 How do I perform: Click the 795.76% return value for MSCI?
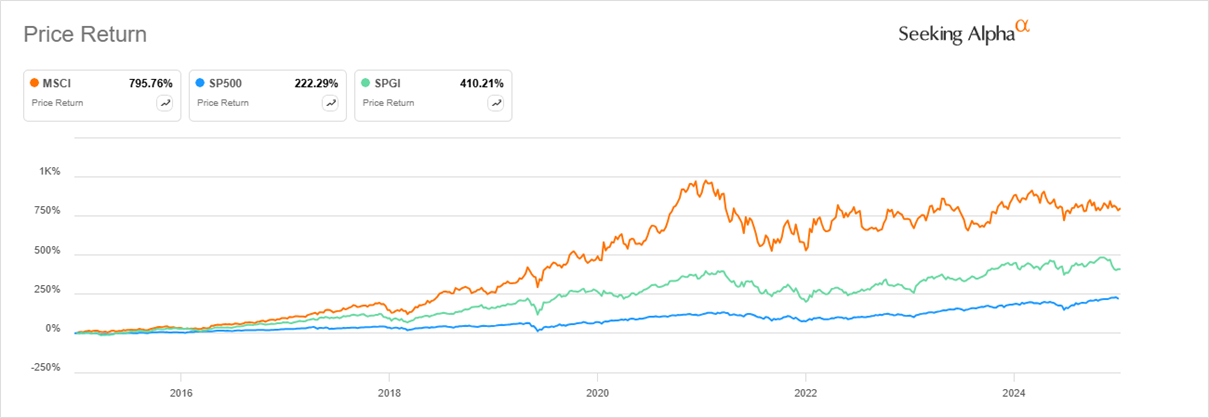tap(151, 83)
